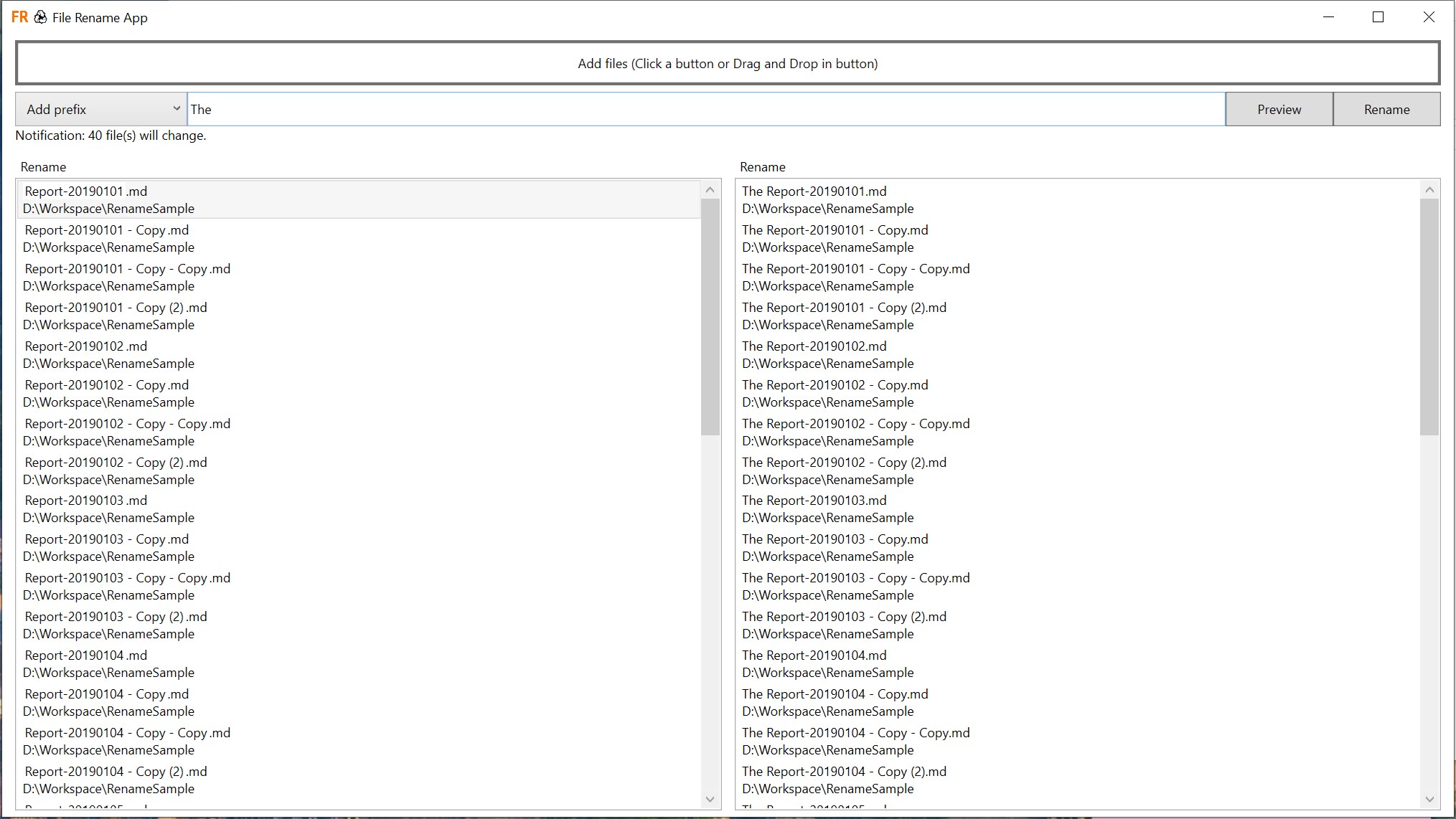Maximize the File Rename App window
This screenshot has width=1456, height=819.
1378,17
